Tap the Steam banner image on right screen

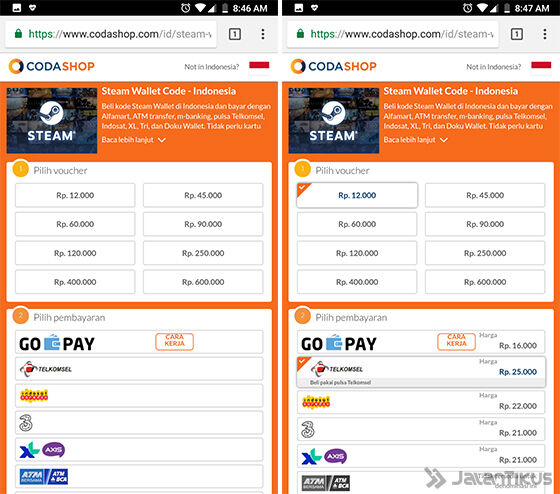click(334, 120)
